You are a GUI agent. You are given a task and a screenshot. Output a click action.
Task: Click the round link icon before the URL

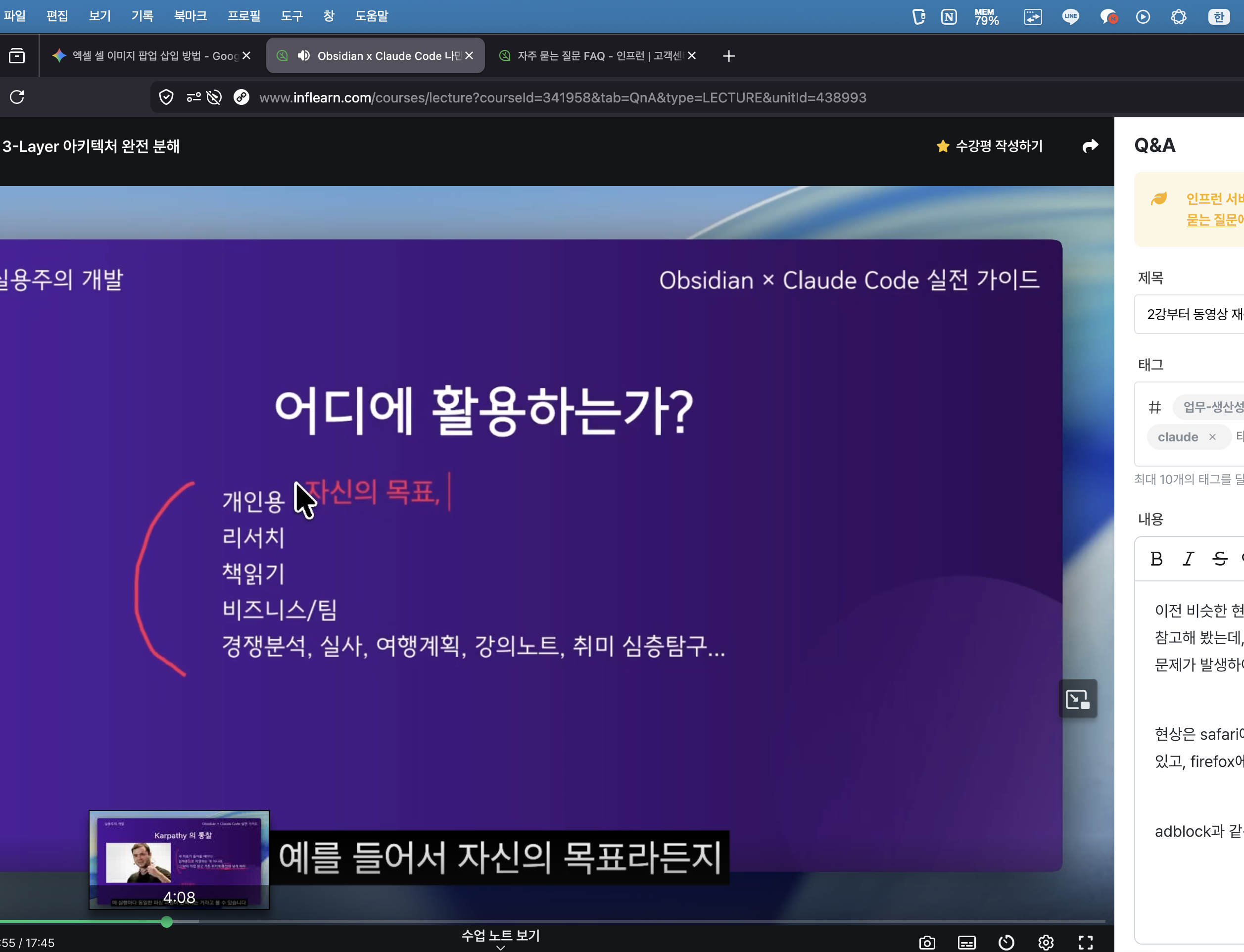241,97
